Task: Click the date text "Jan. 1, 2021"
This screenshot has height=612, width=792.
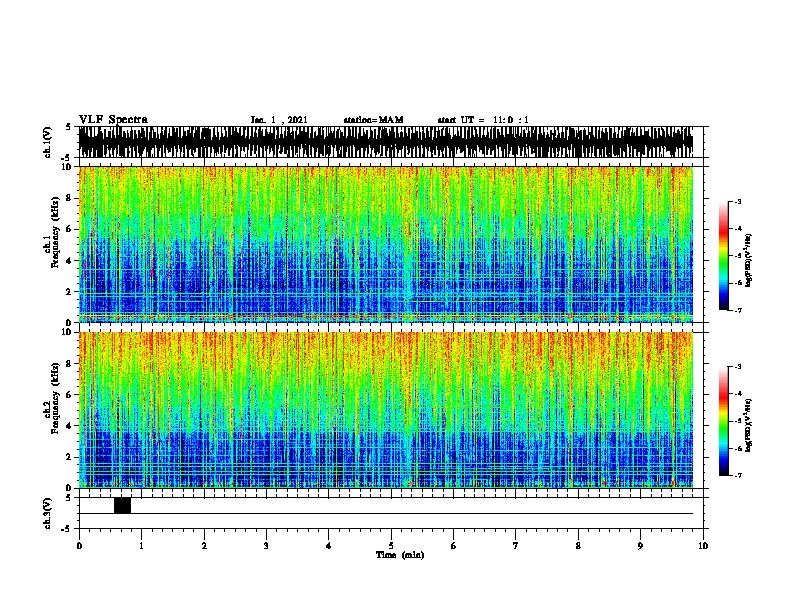Action: [x=279, y=120]
